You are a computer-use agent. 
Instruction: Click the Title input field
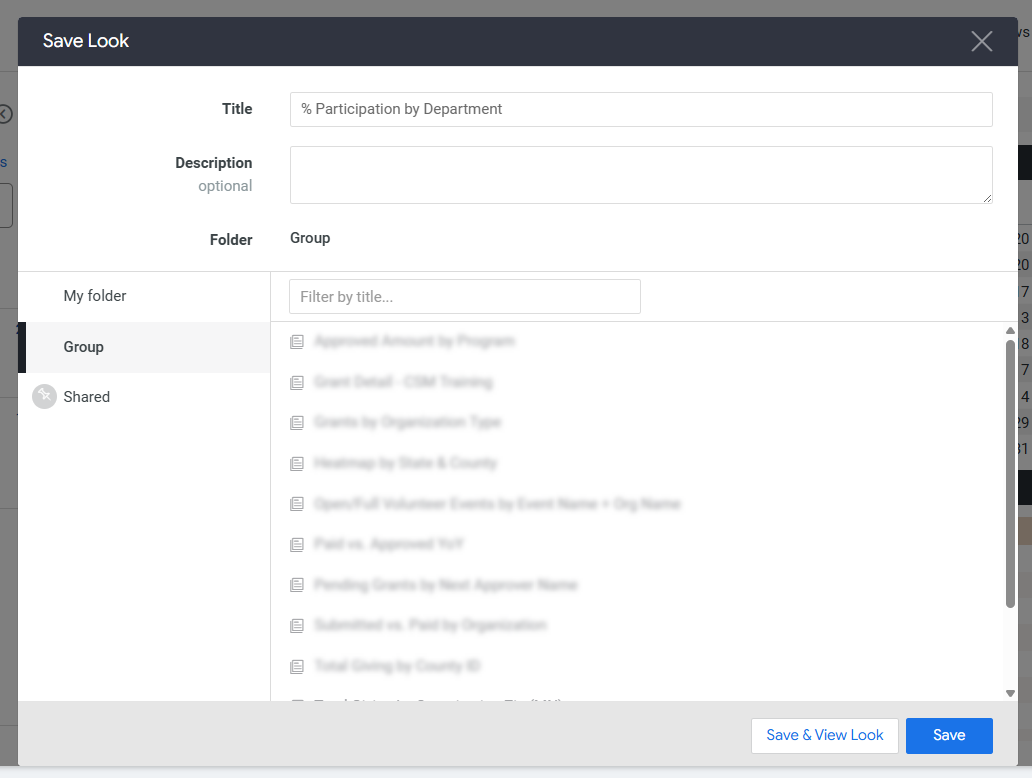coord(641,109)
